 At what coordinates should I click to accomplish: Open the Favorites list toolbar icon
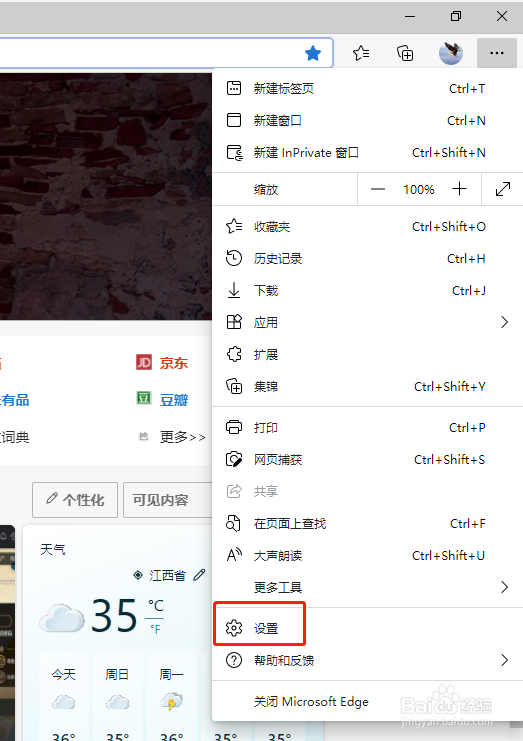[x=361, y=53]
